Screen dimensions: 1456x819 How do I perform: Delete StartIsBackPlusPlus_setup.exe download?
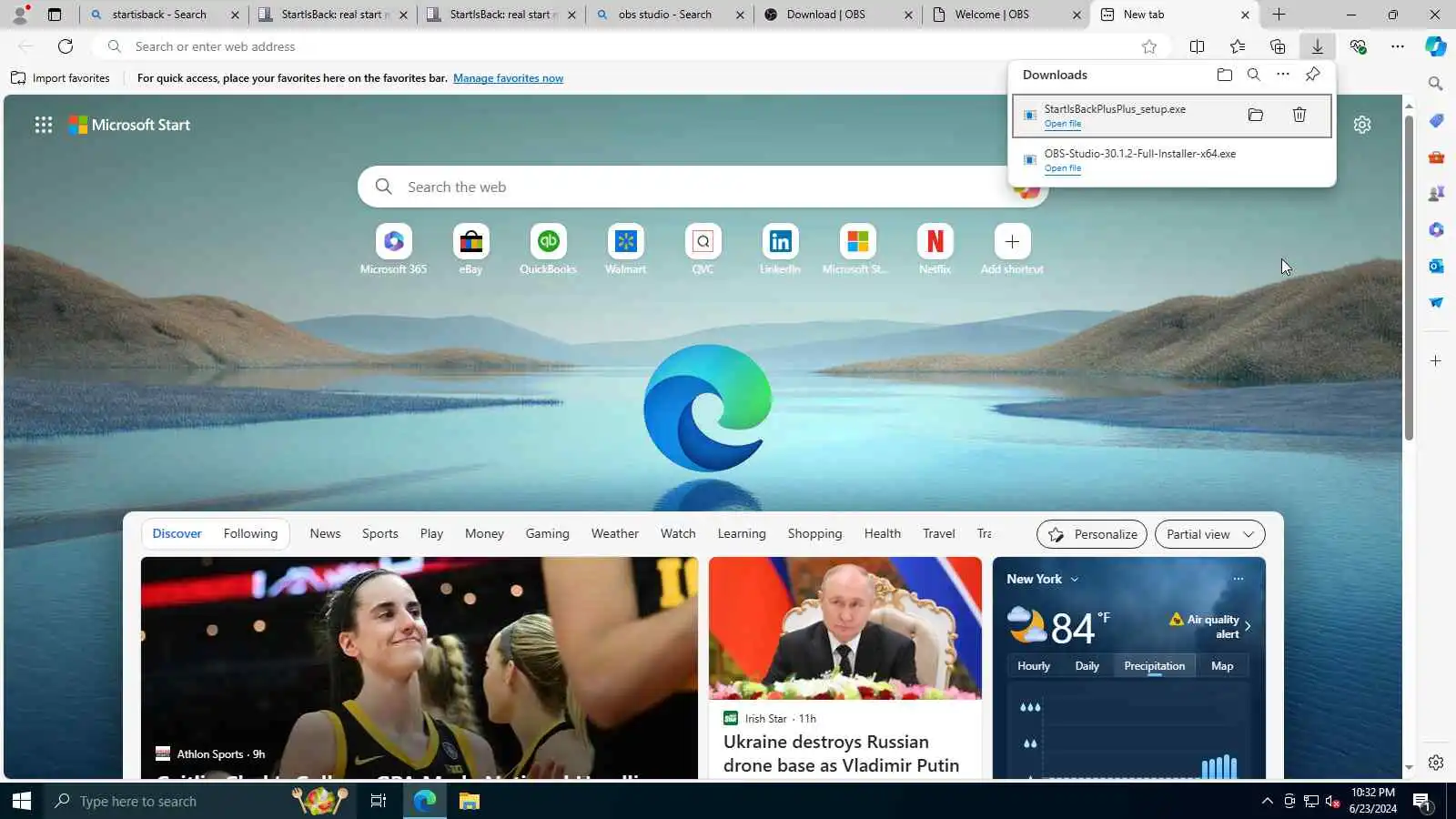[x=1299, y=115]
